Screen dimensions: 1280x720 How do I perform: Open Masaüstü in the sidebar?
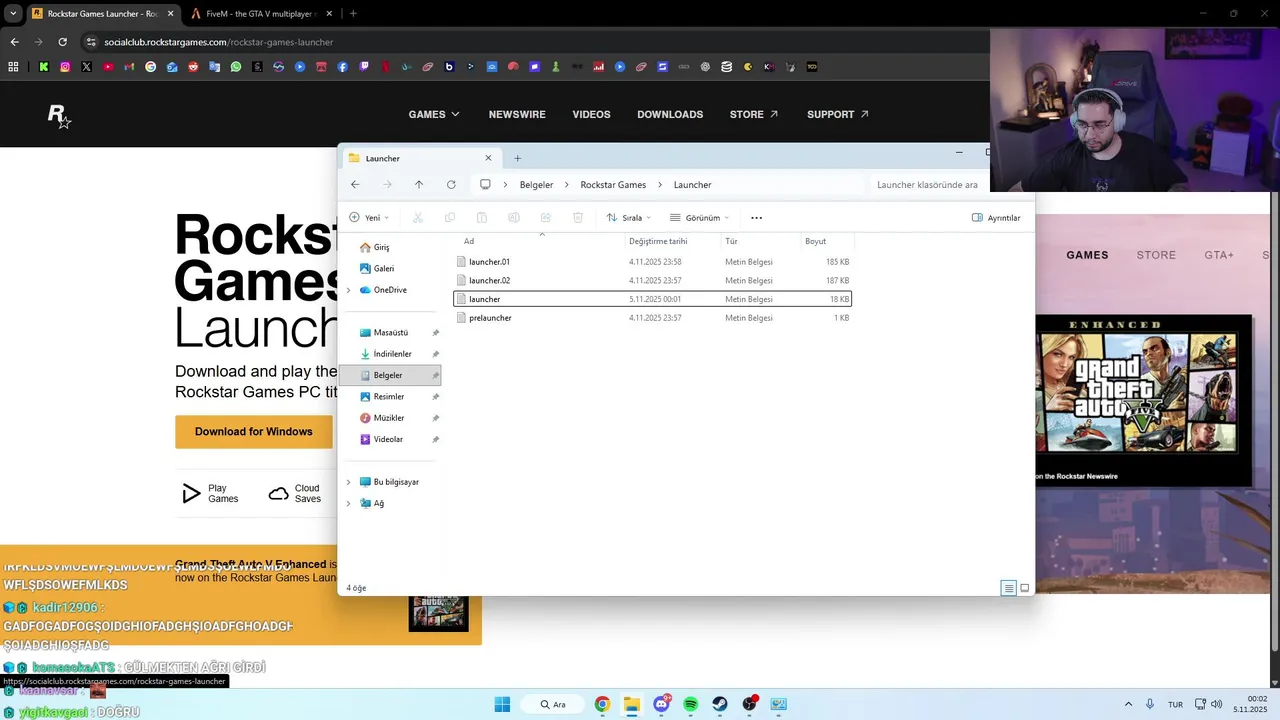coord(390,333)
